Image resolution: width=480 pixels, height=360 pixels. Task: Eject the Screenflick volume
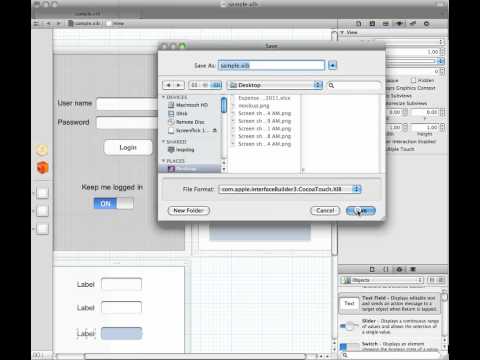coord(215,130)
